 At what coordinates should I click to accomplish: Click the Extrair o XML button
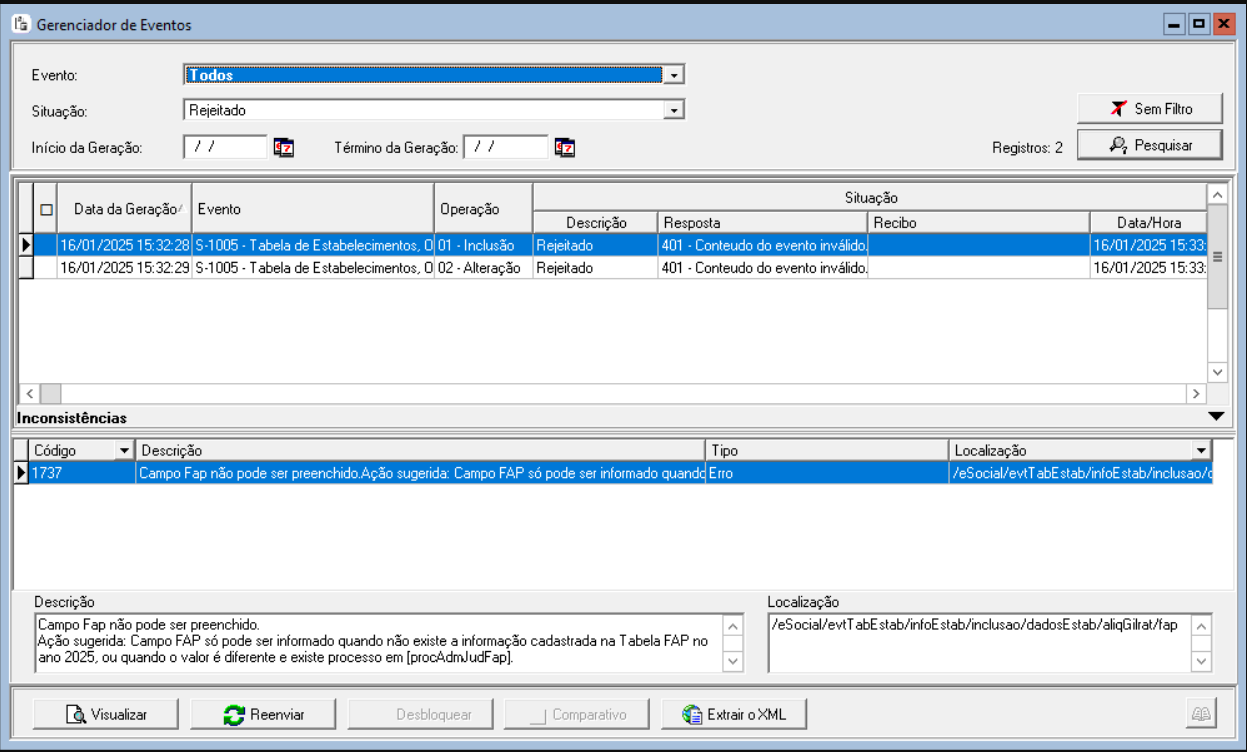[x=733, y=714]
